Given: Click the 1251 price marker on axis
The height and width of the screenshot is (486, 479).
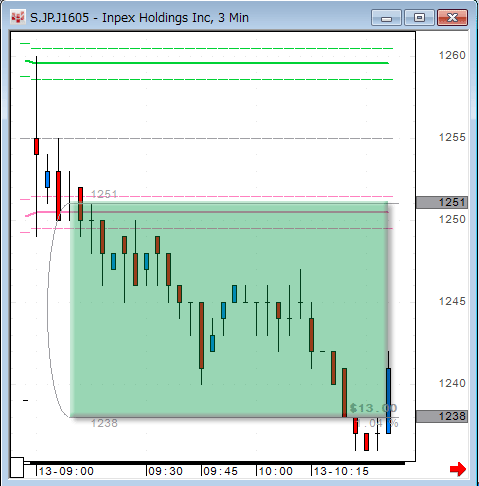Looking at the screenshot, I should [x=442, y=202].
